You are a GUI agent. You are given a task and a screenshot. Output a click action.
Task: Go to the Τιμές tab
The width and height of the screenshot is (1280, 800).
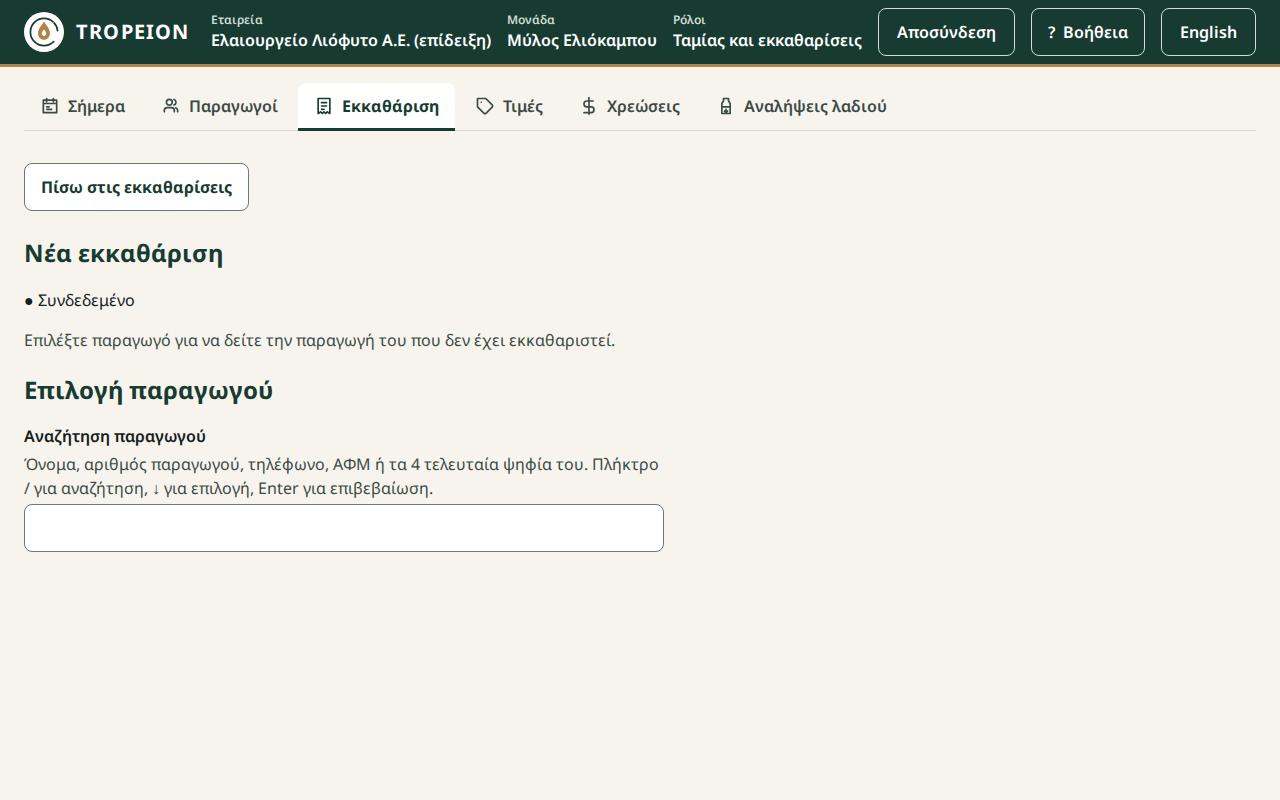[x=510, y=106]
